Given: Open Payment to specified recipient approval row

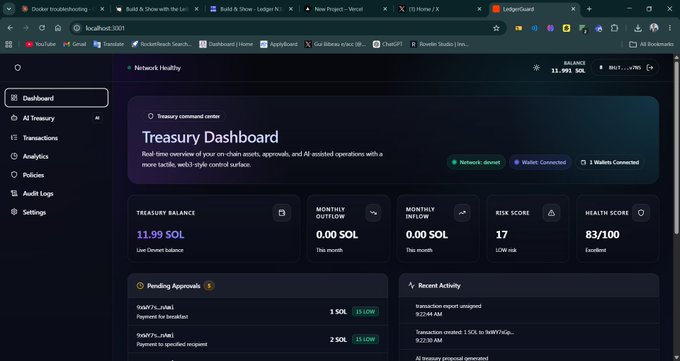Looking at the screenshot, I should coord(258,339).
